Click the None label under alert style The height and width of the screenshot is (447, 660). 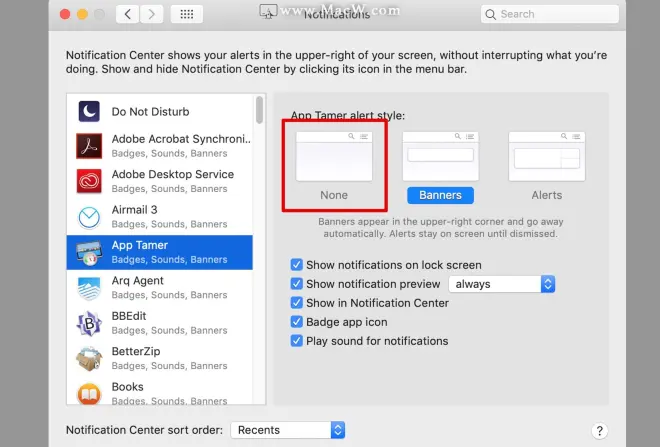[334, 195]
